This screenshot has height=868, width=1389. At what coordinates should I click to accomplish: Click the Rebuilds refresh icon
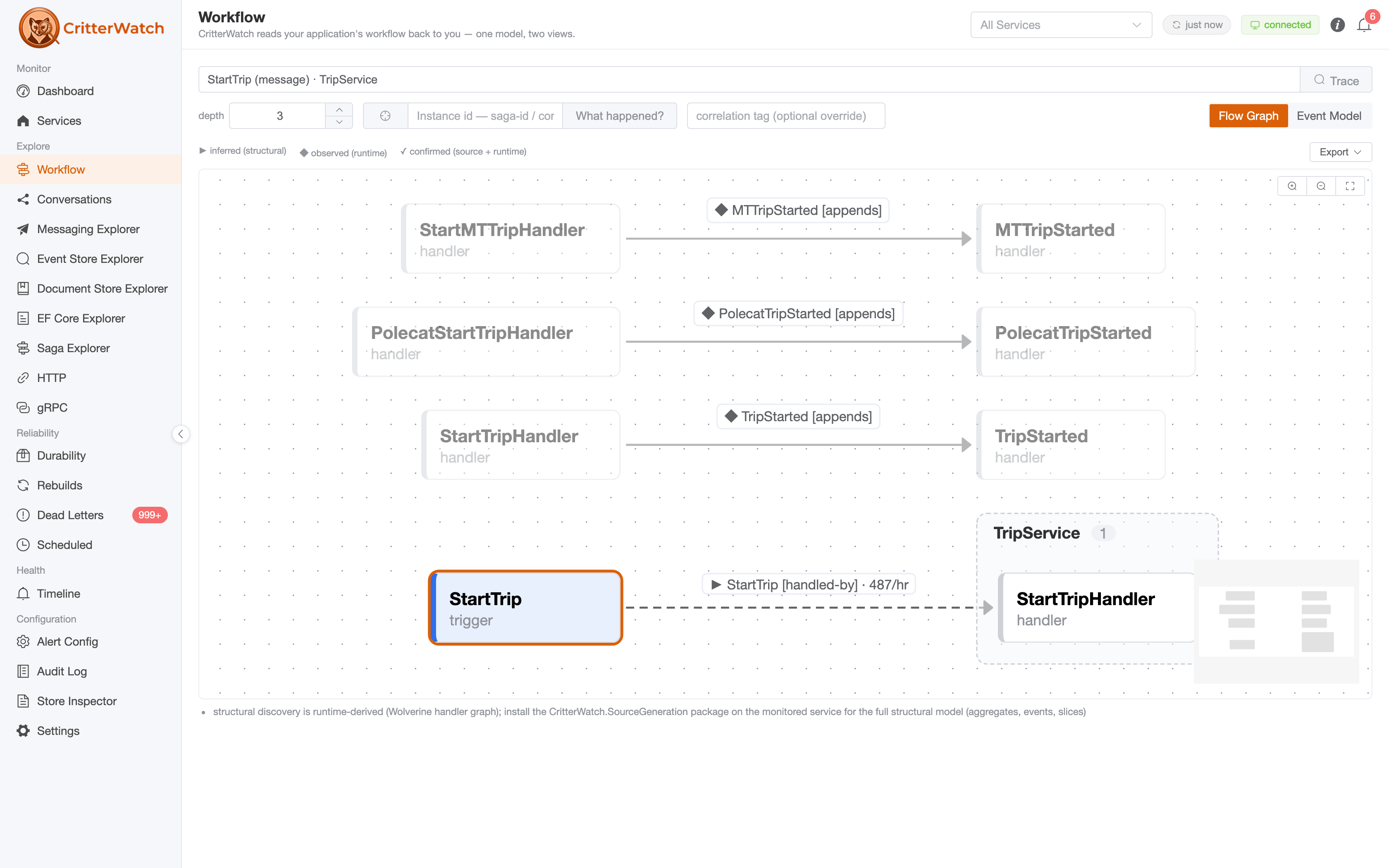[23, 485]
